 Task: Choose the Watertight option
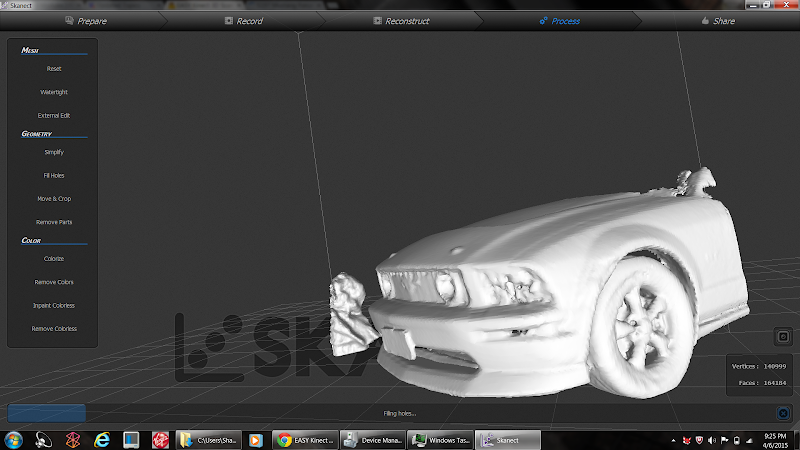click(54, 92)
